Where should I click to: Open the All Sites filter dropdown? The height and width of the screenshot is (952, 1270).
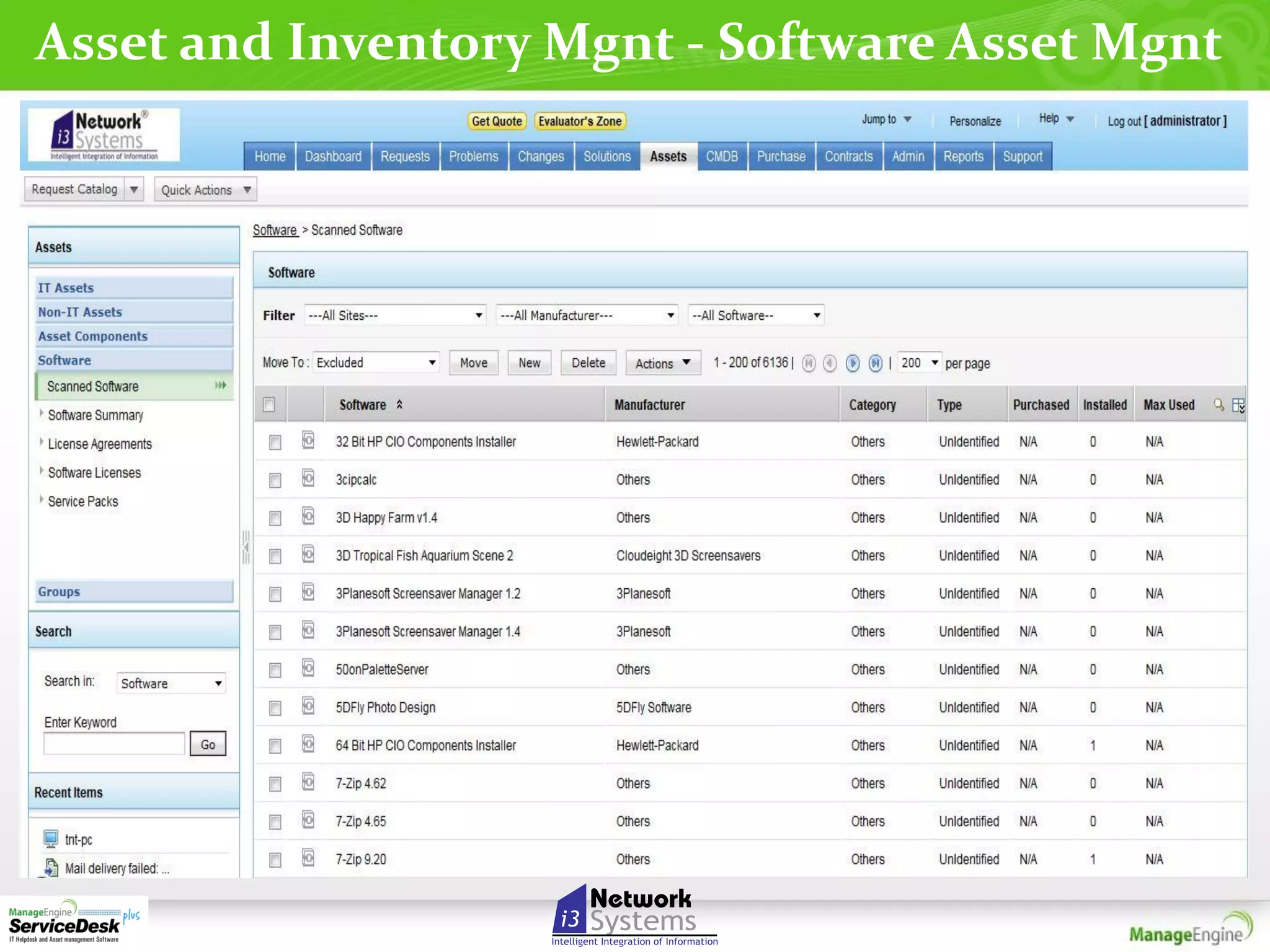point(395,315)
